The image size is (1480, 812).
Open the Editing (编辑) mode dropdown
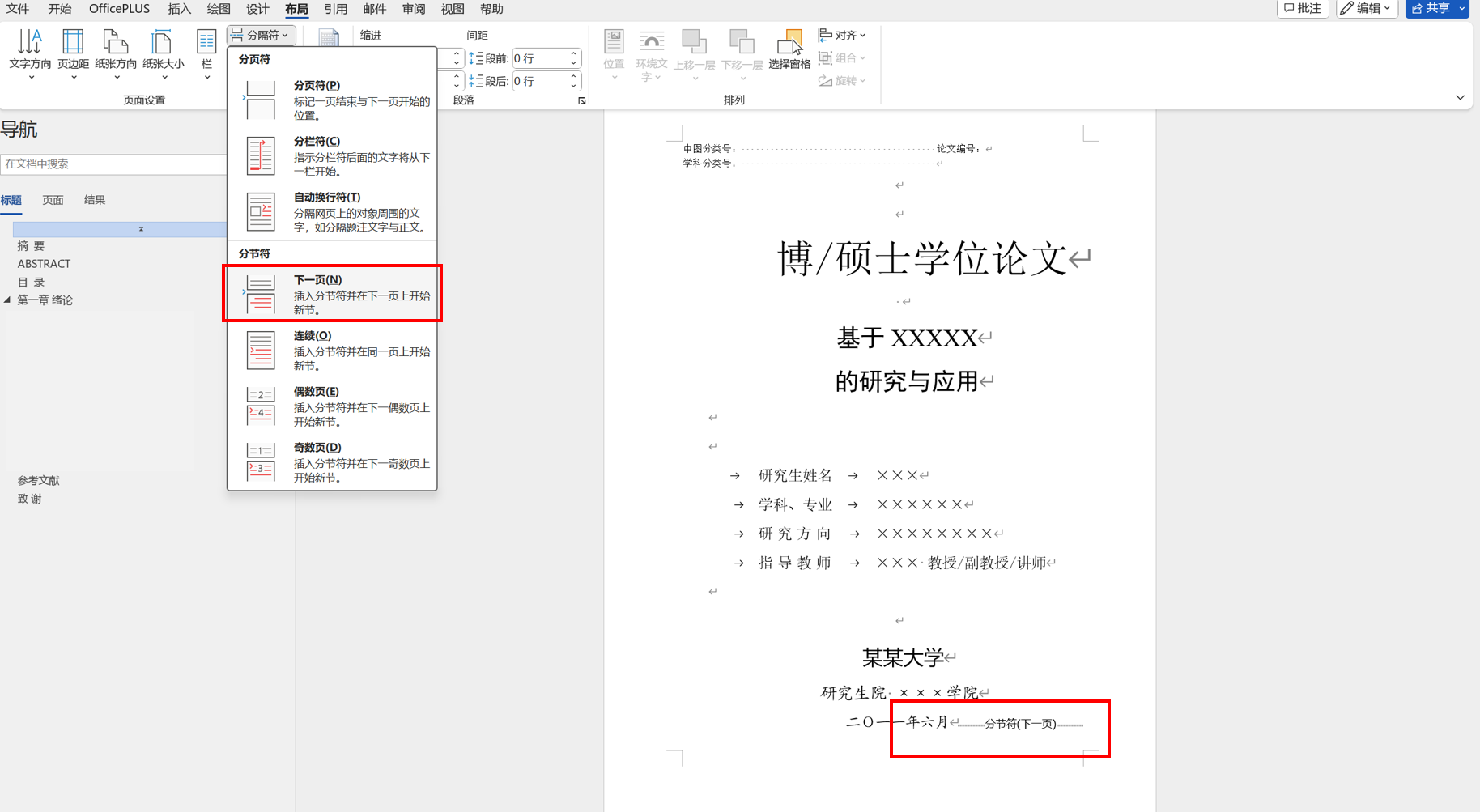point(1367,8)
